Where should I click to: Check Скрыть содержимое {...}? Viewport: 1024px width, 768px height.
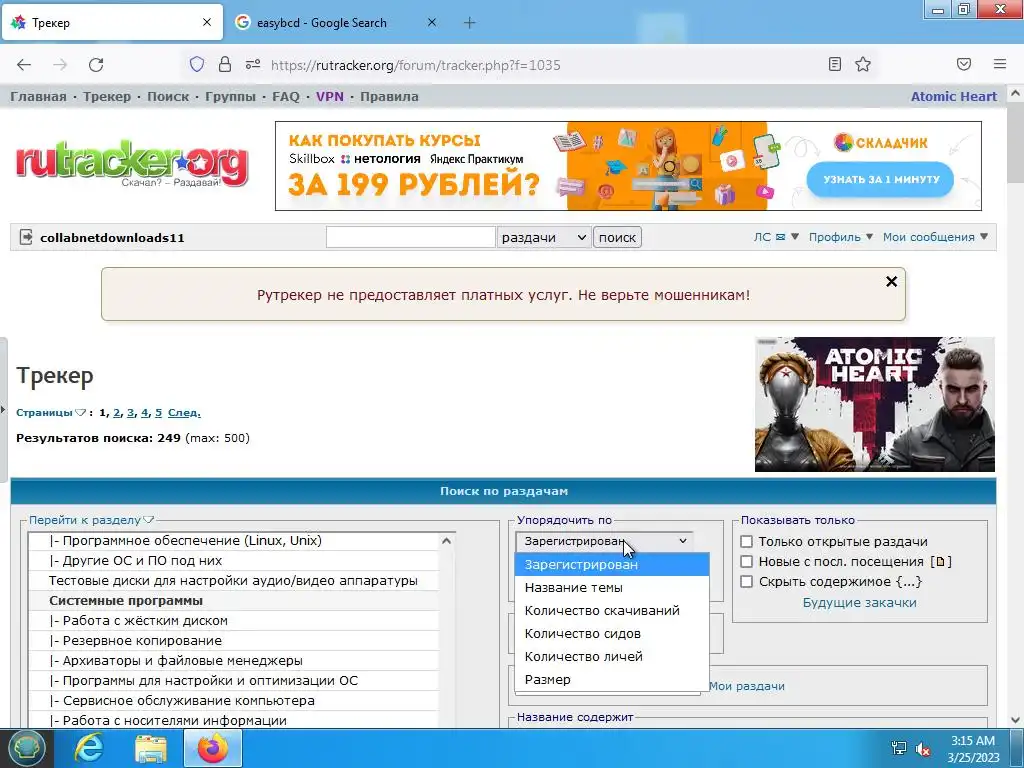point(746,582)
